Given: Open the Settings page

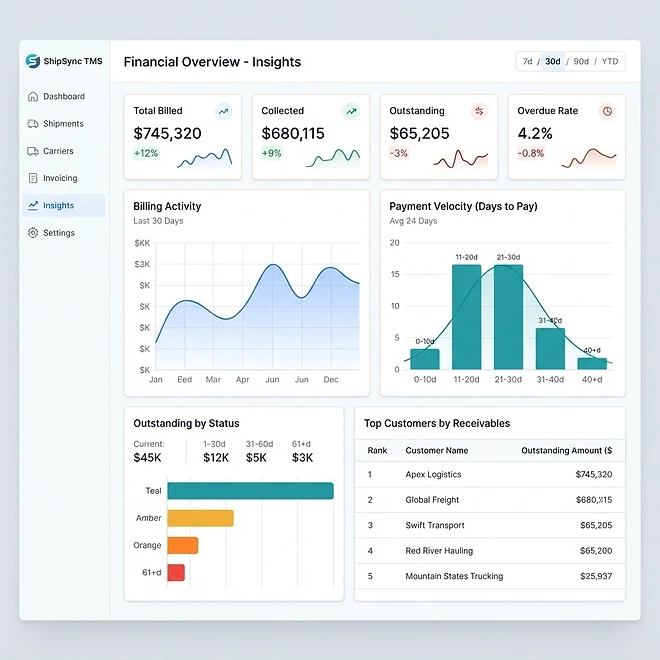Looking at the screenshot, I should point(64,233).
